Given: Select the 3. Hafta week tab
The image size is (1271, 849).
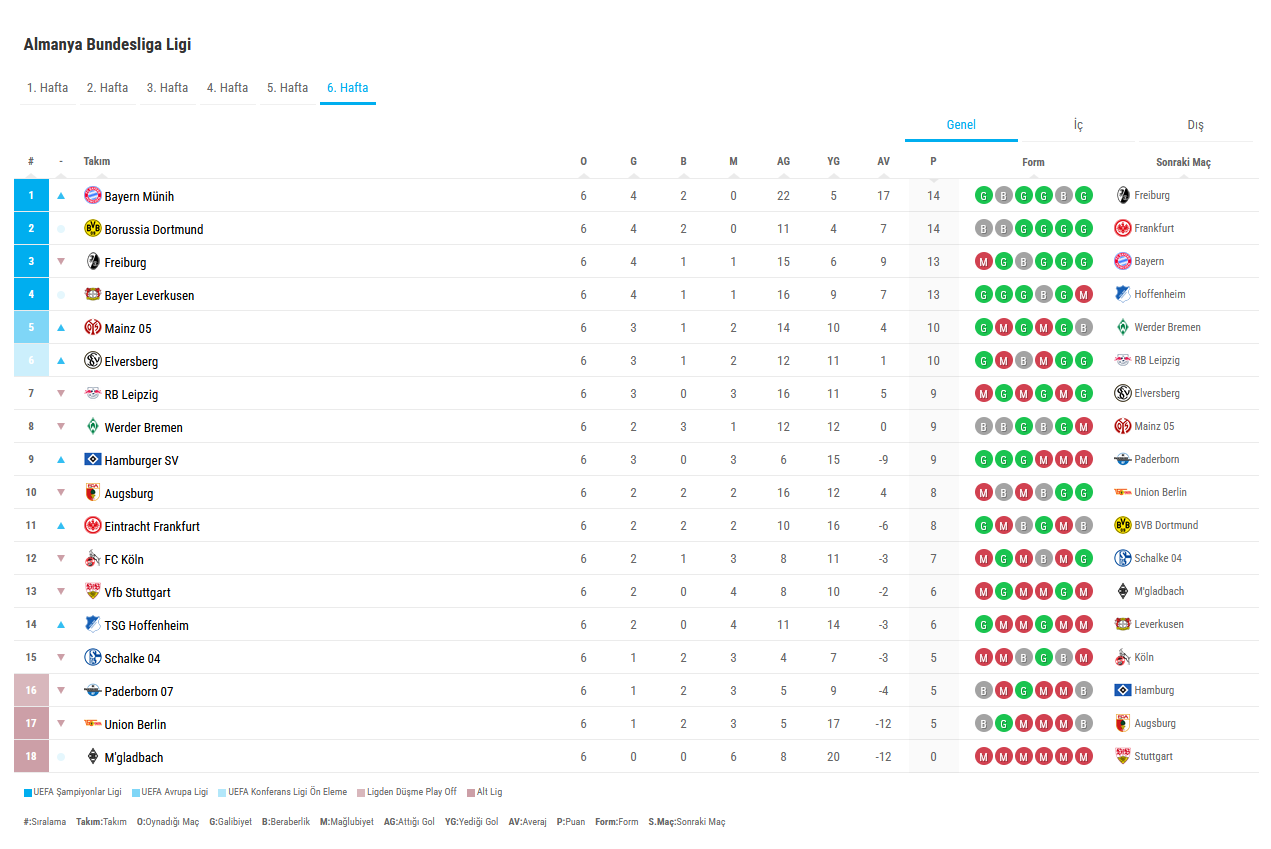Looking at the screenshot, I should coord(168,88).
